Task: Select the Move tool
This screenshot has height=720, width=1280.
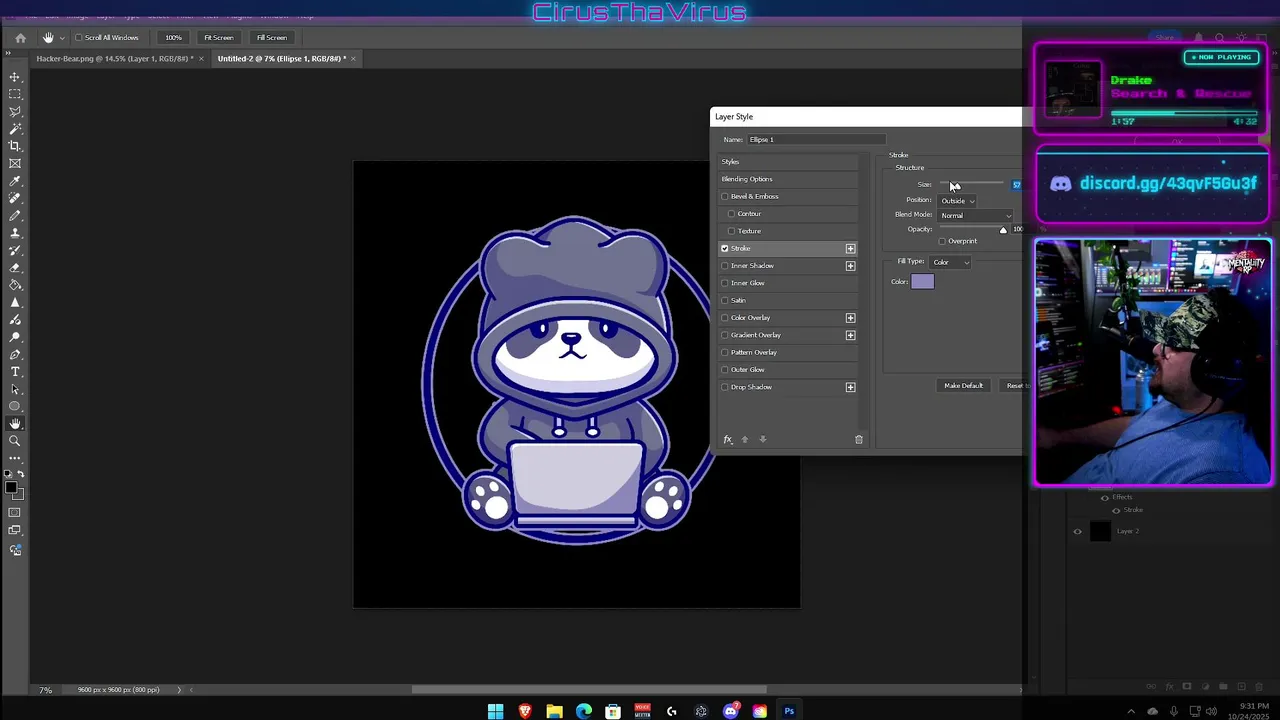Action: click(15, 77)
